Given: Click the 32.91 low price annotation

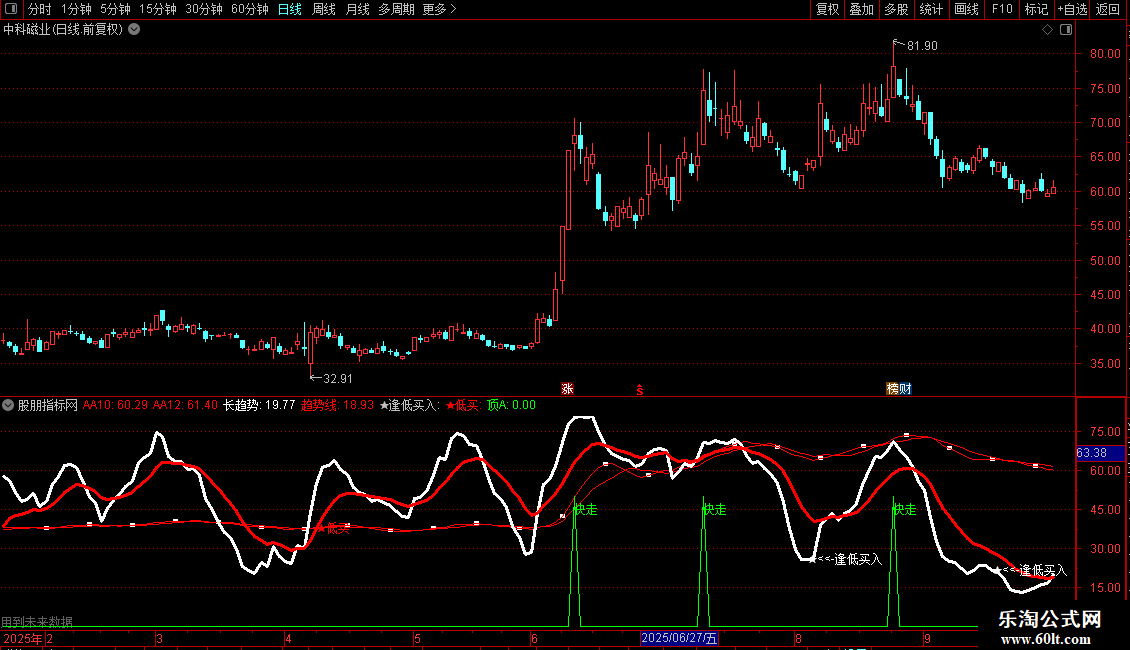Looking at the screenshot, I should click(338, 378).
